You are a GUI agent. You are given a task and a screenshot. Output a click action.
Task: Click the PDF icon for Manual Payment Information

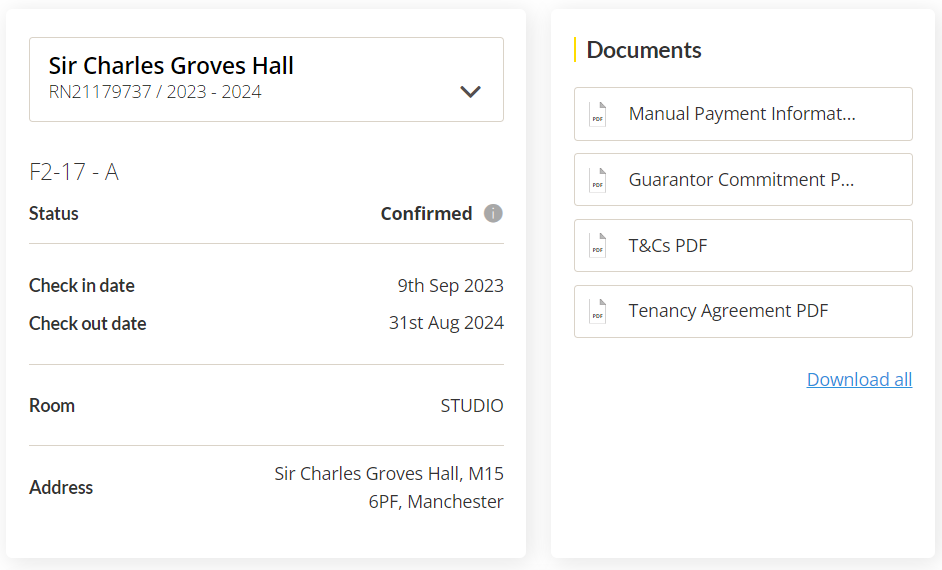coord(598,114)
